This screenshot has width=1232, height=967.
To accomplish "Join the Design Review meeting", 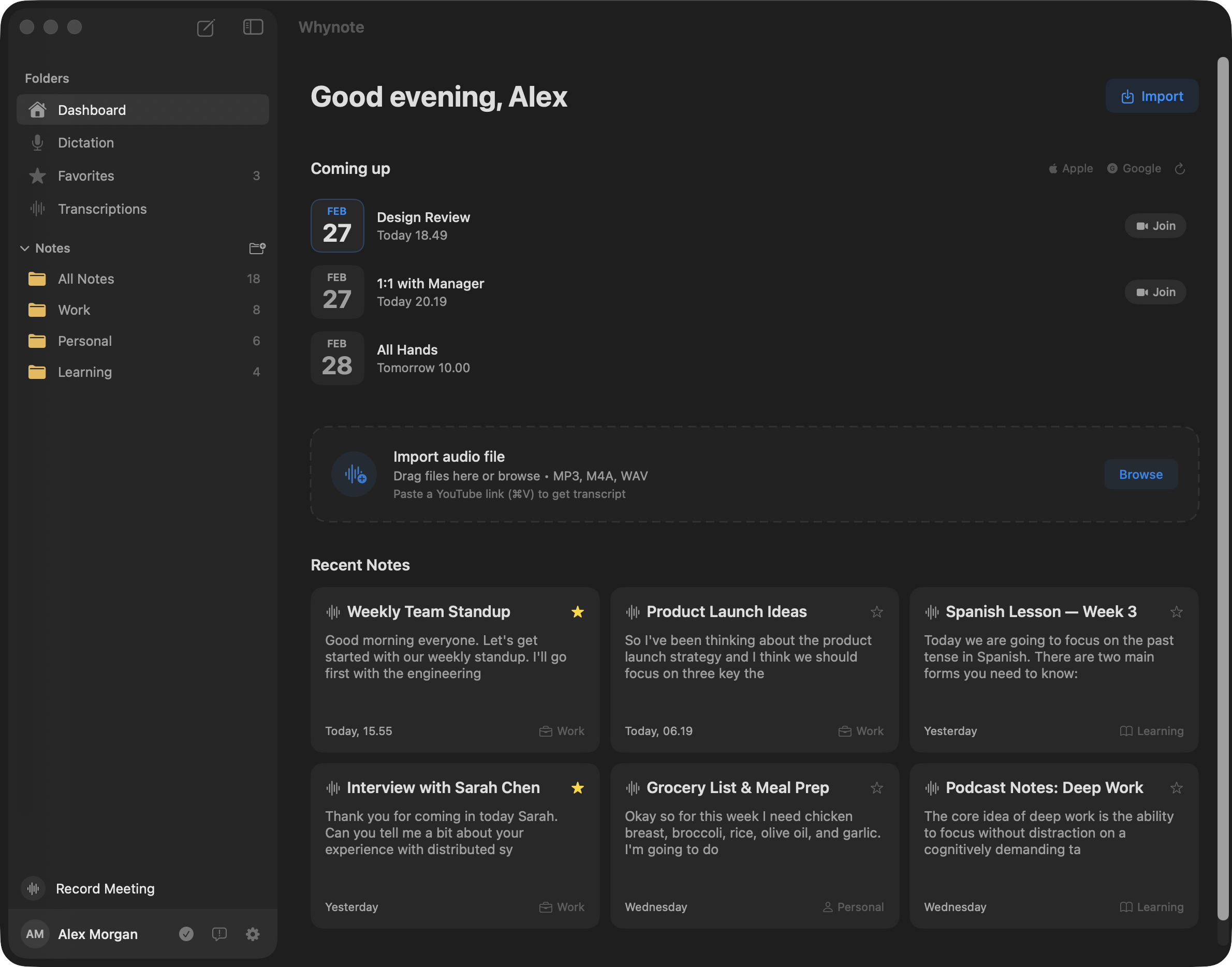I will tap(1155, 225).
